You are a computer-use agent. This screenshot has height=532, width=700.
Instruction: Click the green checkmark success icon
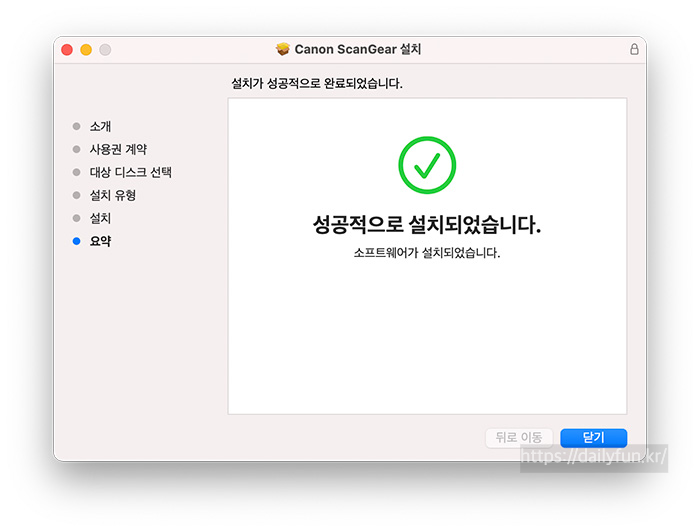tap(427, 165)
